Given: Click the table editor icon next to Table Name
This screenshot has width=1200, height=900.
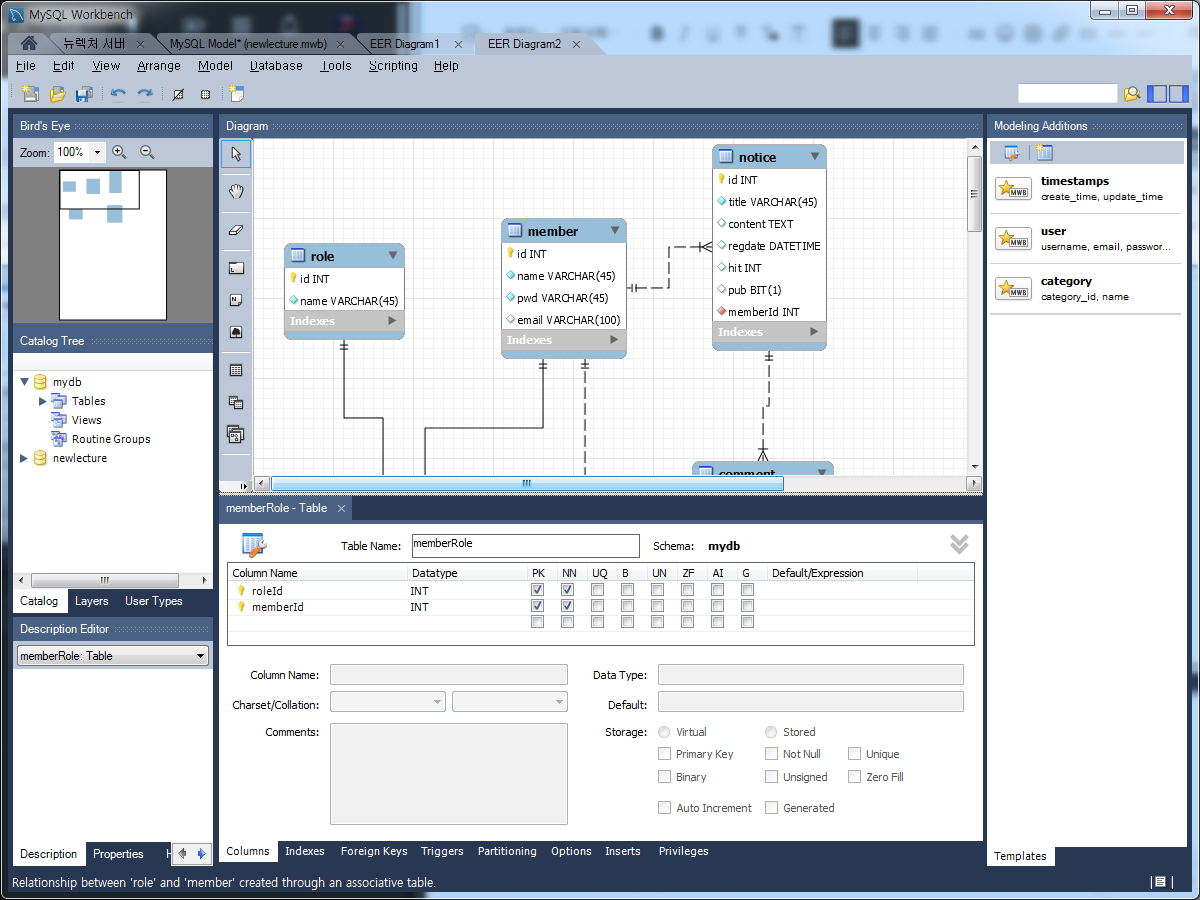Looking at the screenshot, I should [254, 545].
